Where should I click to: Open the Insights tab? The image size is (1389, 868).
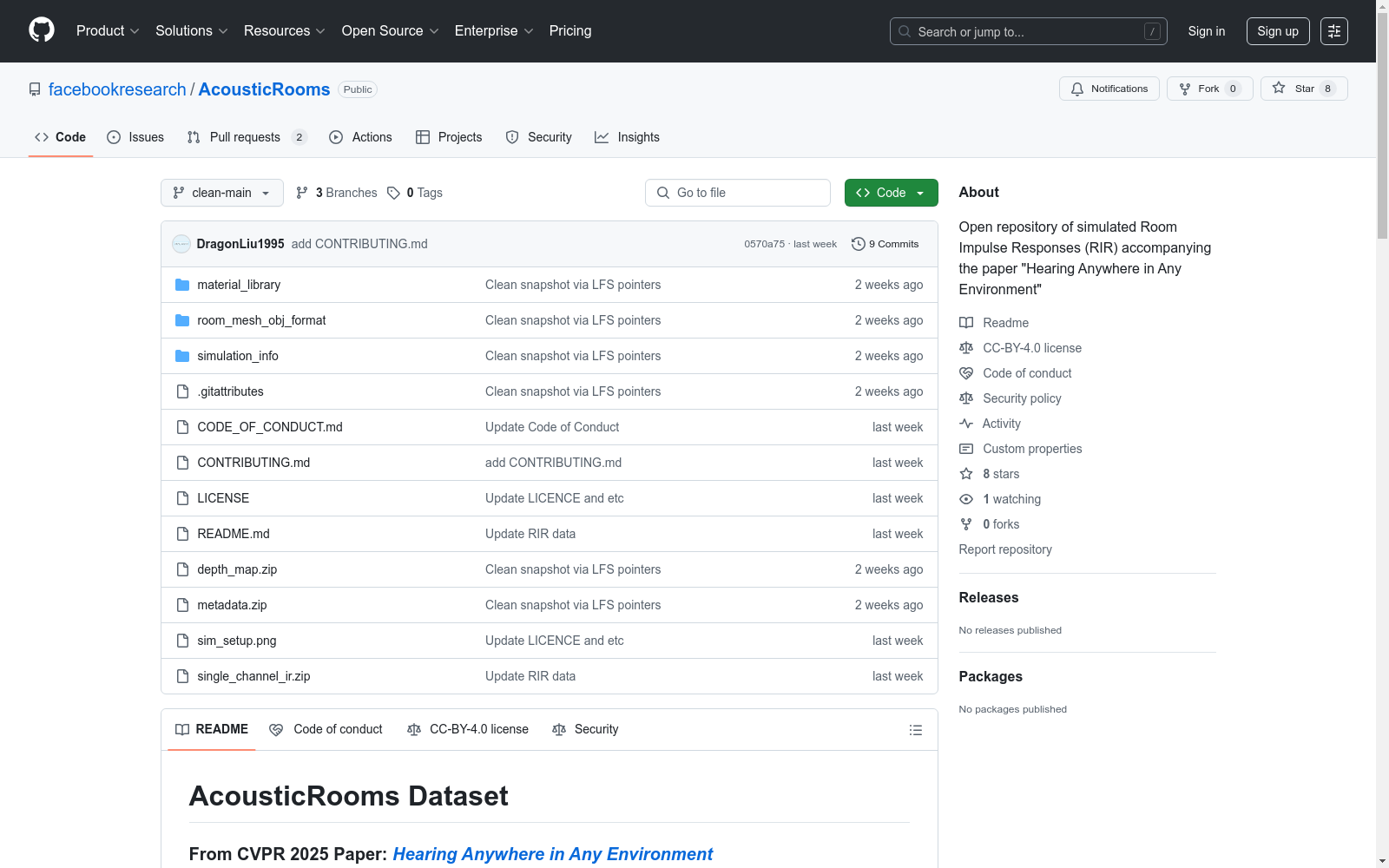627,137
